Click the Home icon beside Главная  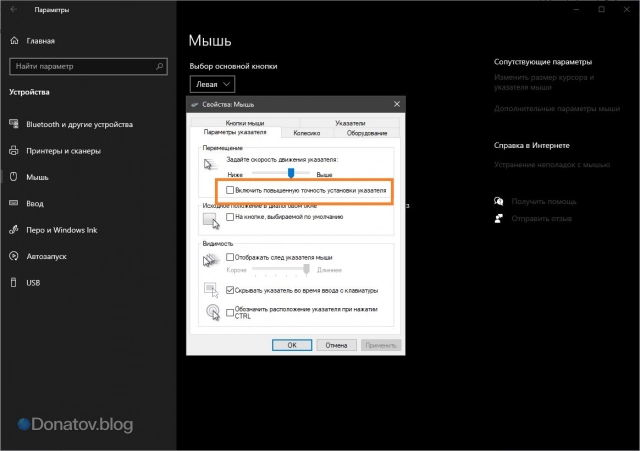coord(14,40)
